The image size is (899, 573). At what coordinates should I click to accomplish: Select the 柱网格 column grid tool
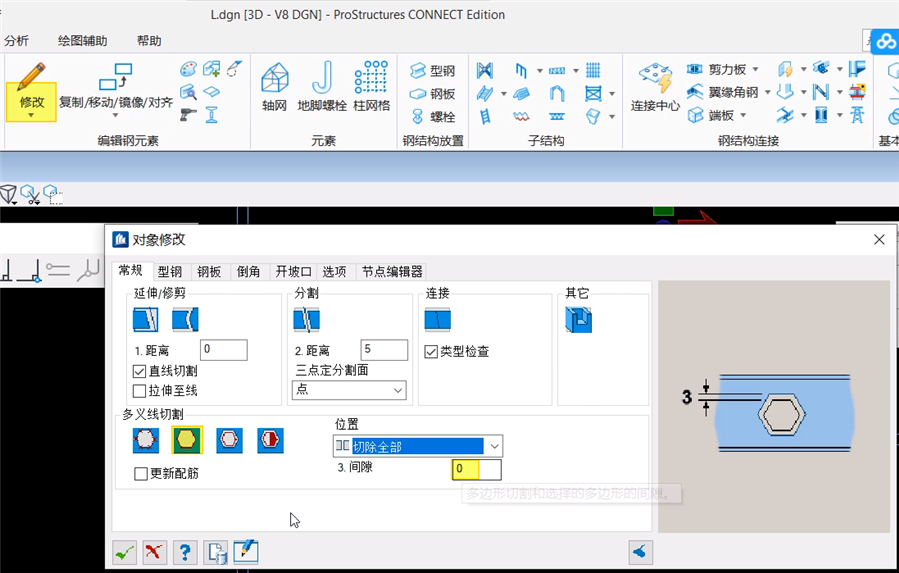[x=372, y=86]
